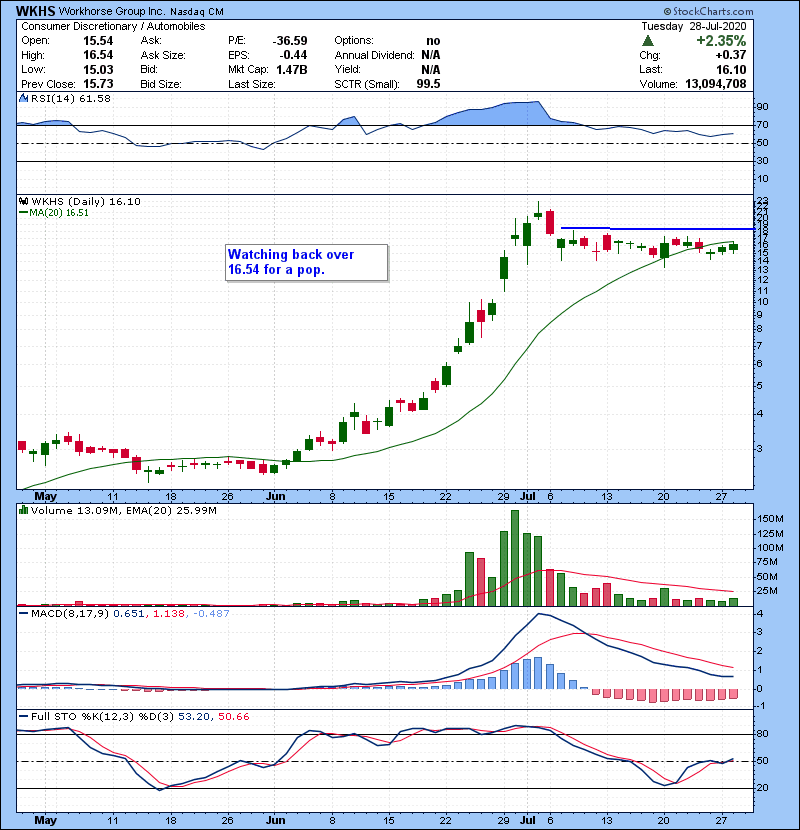The height and width of the screenshot is (830, 800).
Task: Click the EPS value -0.44
Action: click(x=294, y=55)
